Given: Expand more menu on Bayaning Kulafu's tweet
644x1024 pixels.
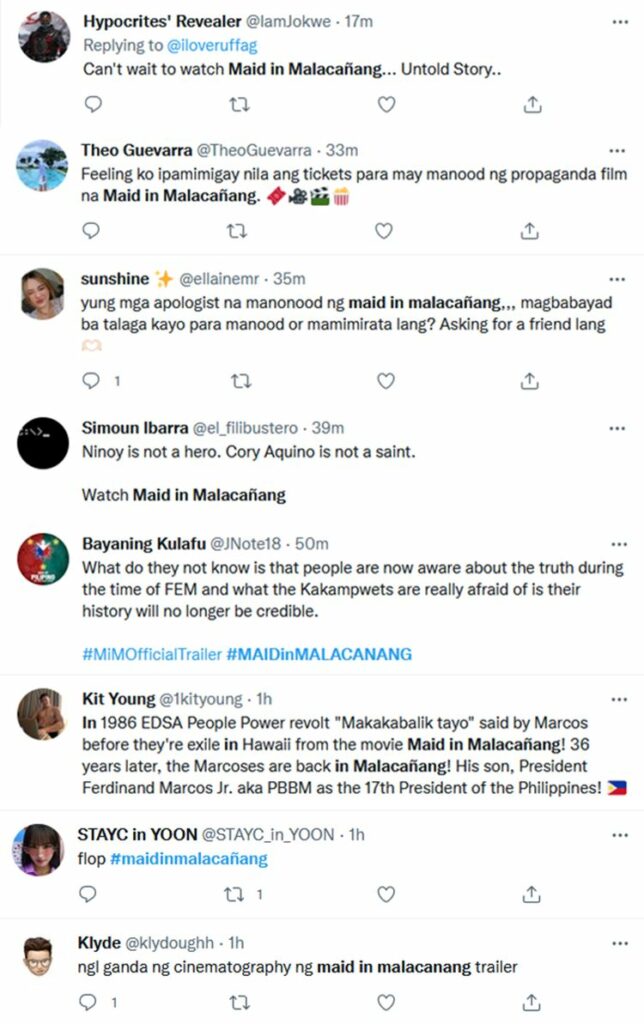Looking at the screenshot, I should (x=615, y=542).
